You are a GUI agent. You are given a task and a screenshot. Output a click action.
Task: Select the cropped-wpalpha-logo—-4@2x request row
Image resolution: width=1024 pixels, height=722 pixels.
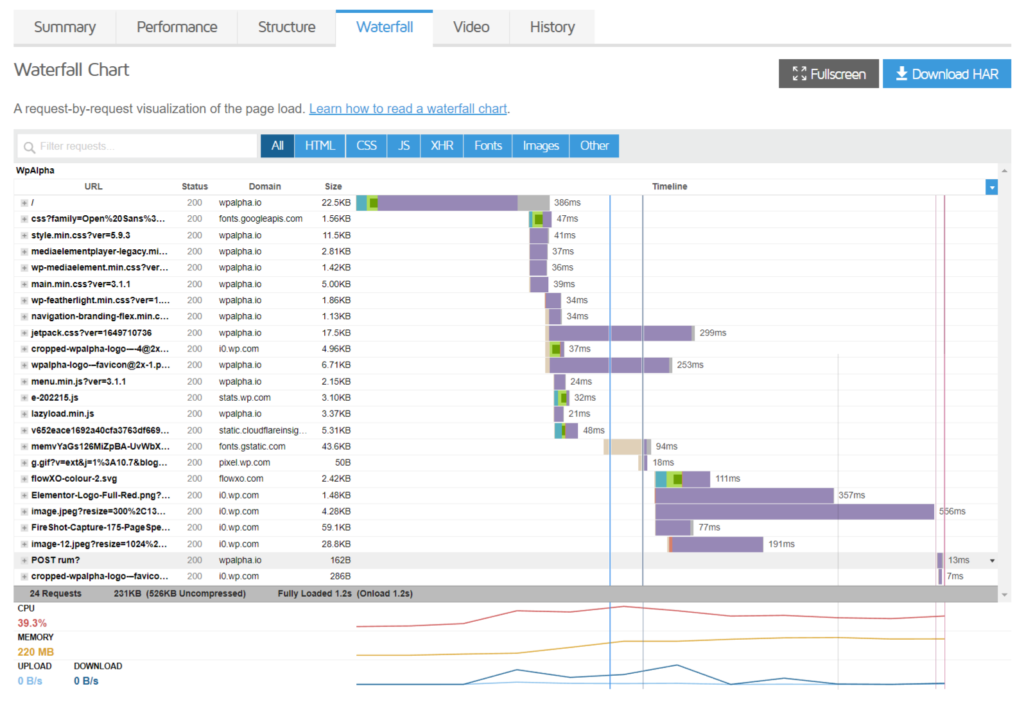point(506,349)
